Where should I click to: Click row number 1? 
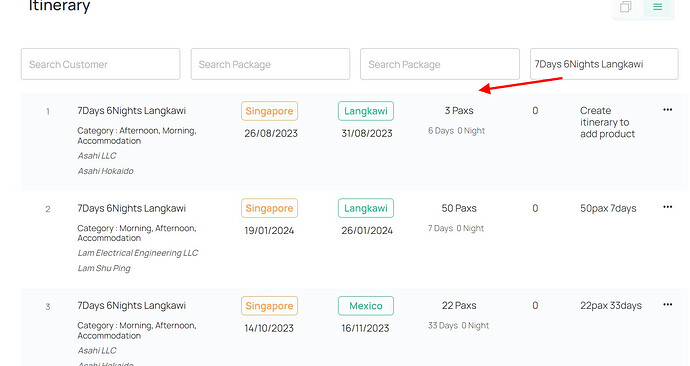[48, 112]
